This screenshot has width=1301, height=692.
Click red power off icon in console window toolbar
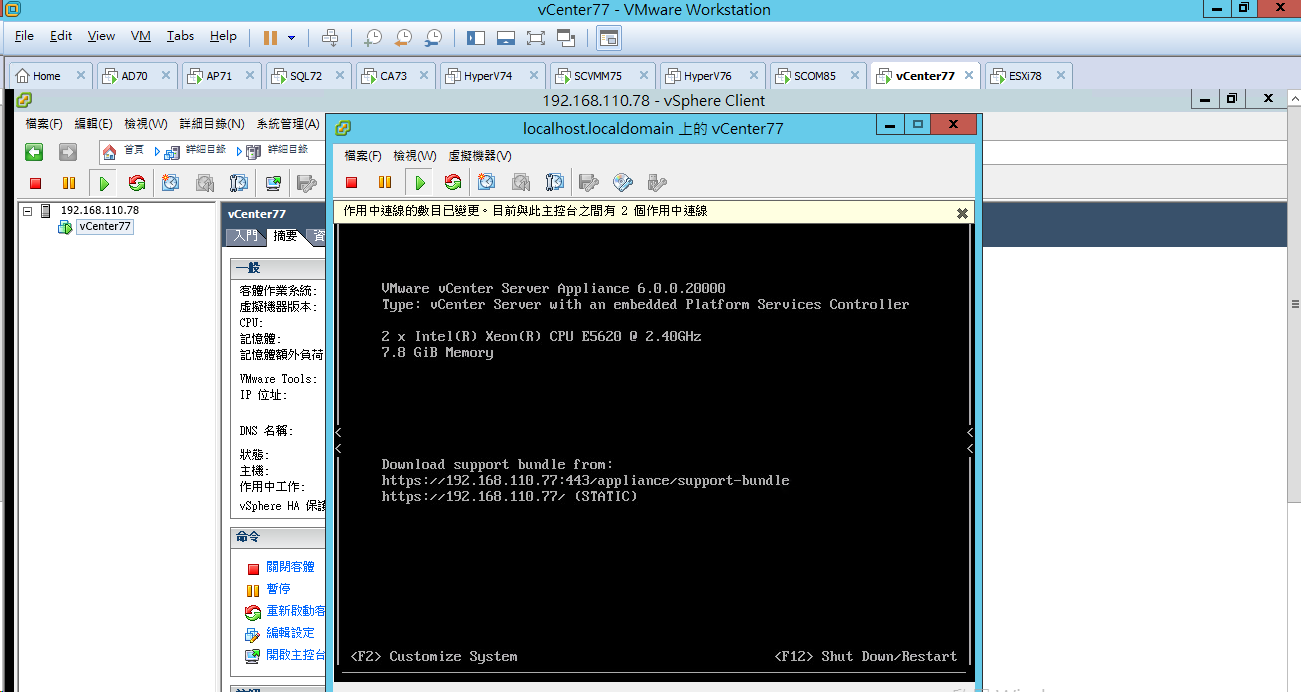pyautogui.click(x=351, y=182)
